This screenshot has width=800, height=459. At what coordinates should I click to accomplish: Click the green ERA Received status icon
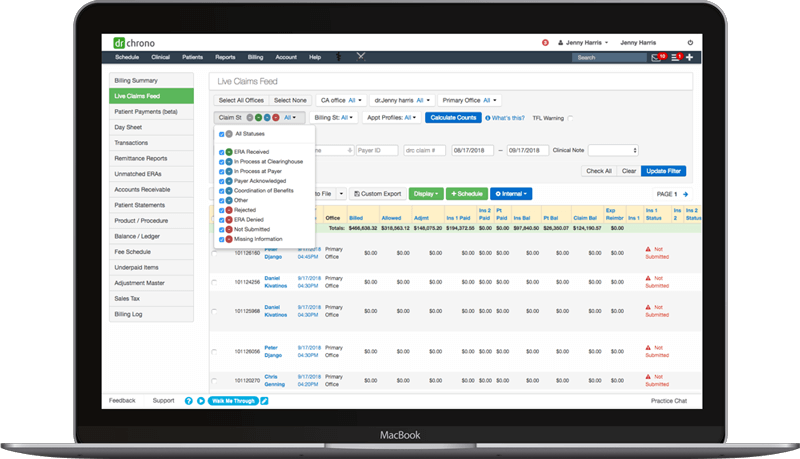coord(229,152)
